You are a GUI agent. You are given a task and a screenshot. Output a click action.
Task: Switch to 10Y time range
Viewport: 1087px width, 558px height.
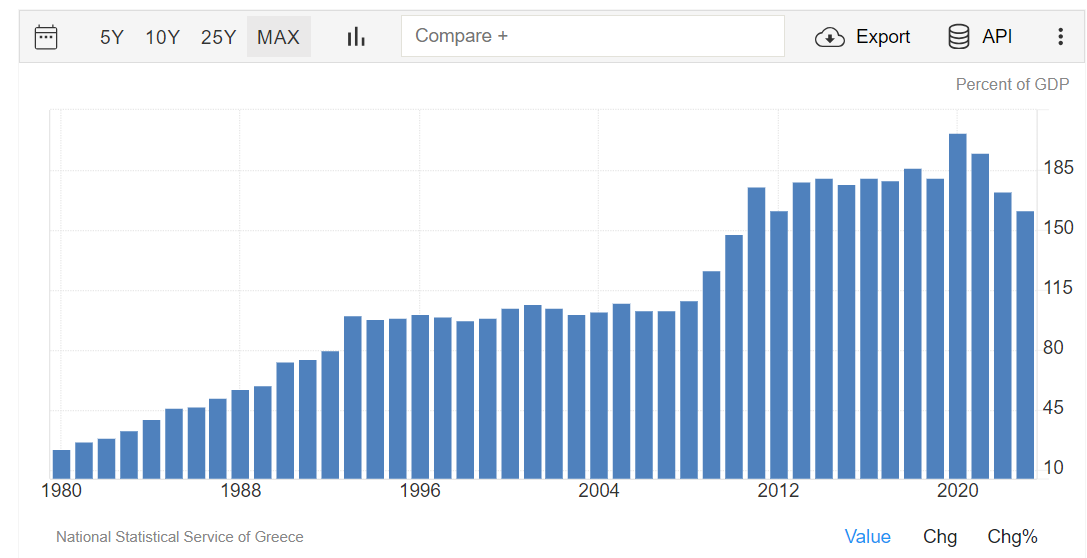tap(162, 37)
